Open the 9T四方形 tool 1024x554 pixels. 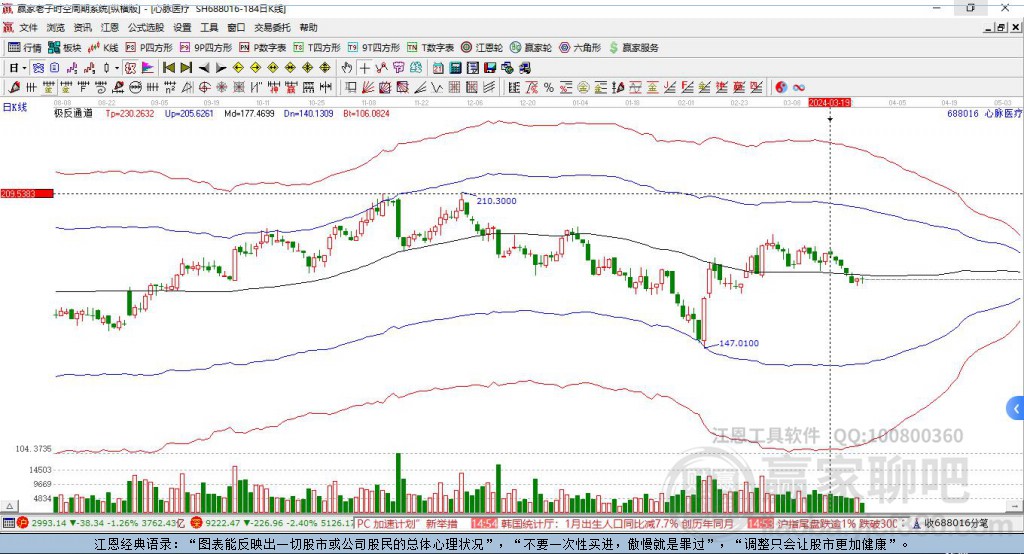[374, 48]
